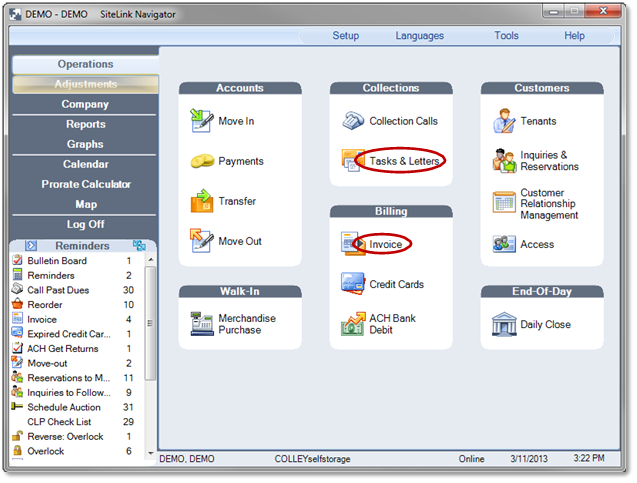Viewport: 637px width, 483px height.
Task: Click the Call Past Dues phone icon
Action: pyautogui.click(x=17, y=289)
